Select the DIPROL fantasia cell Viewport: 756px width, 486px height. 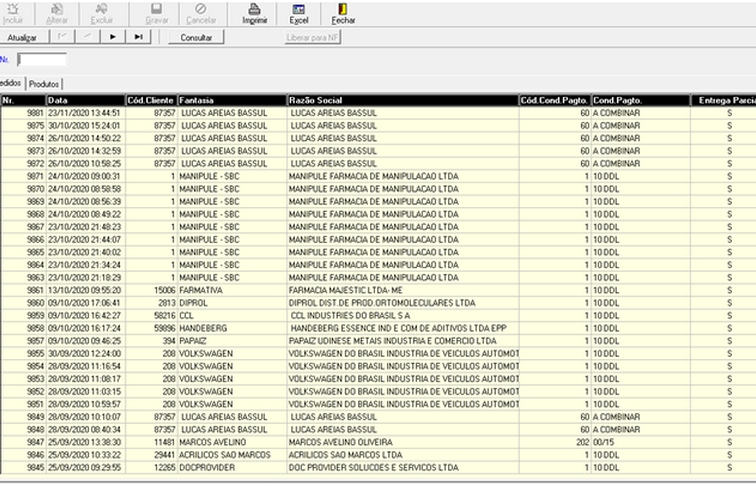(x=232, y=303)
